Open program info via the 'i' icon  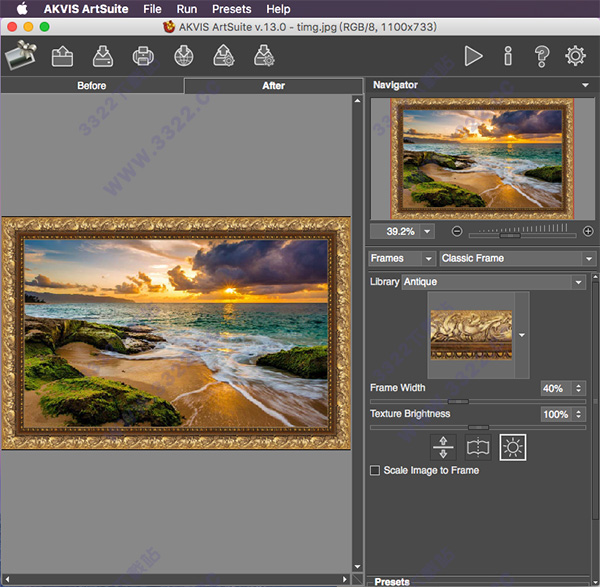[x=508, y=56]
